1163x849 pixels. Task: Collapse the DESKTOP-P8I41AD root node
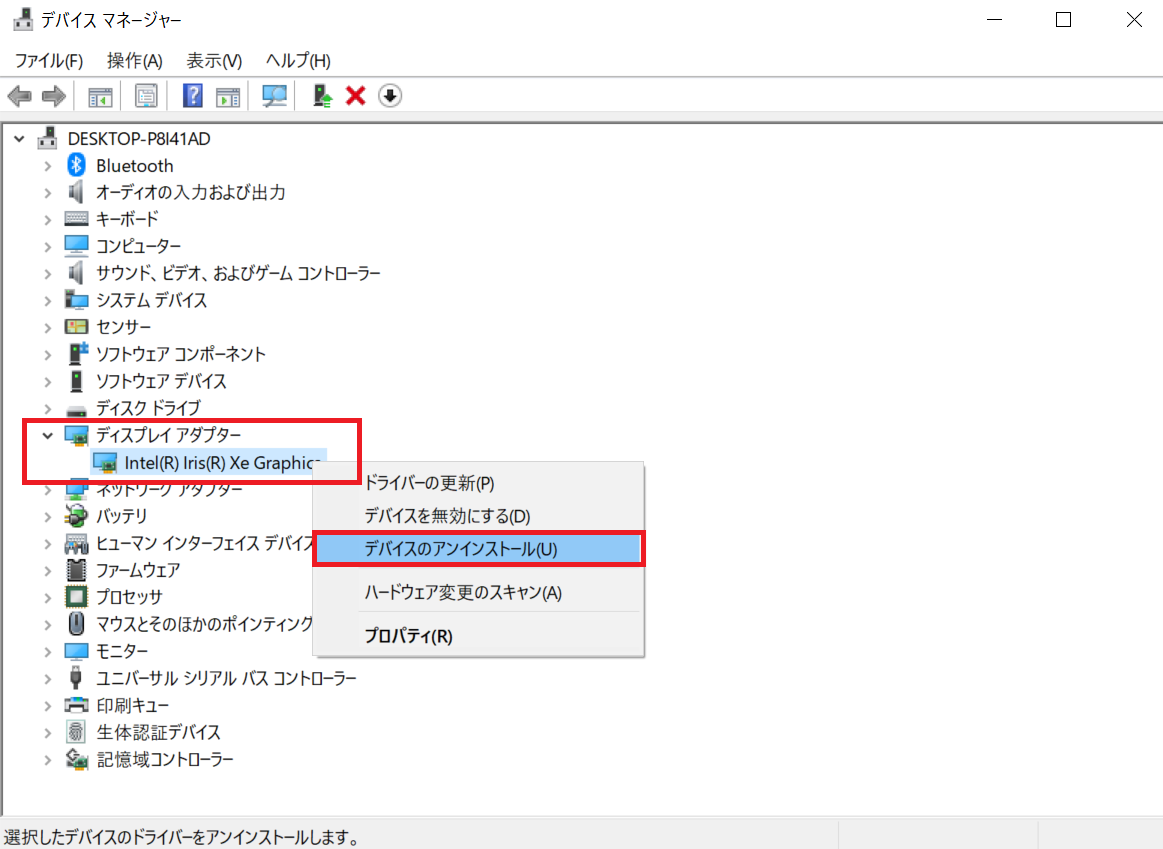[x=20, y=139]
